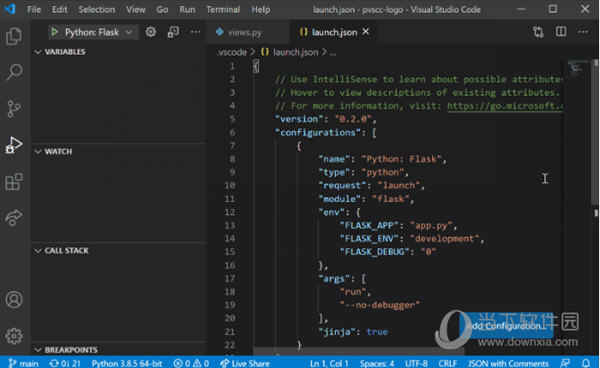The width and height of the screenshot is (600, 368).
Task: Synchronize changes in status bar
Action: coord(65,363)
